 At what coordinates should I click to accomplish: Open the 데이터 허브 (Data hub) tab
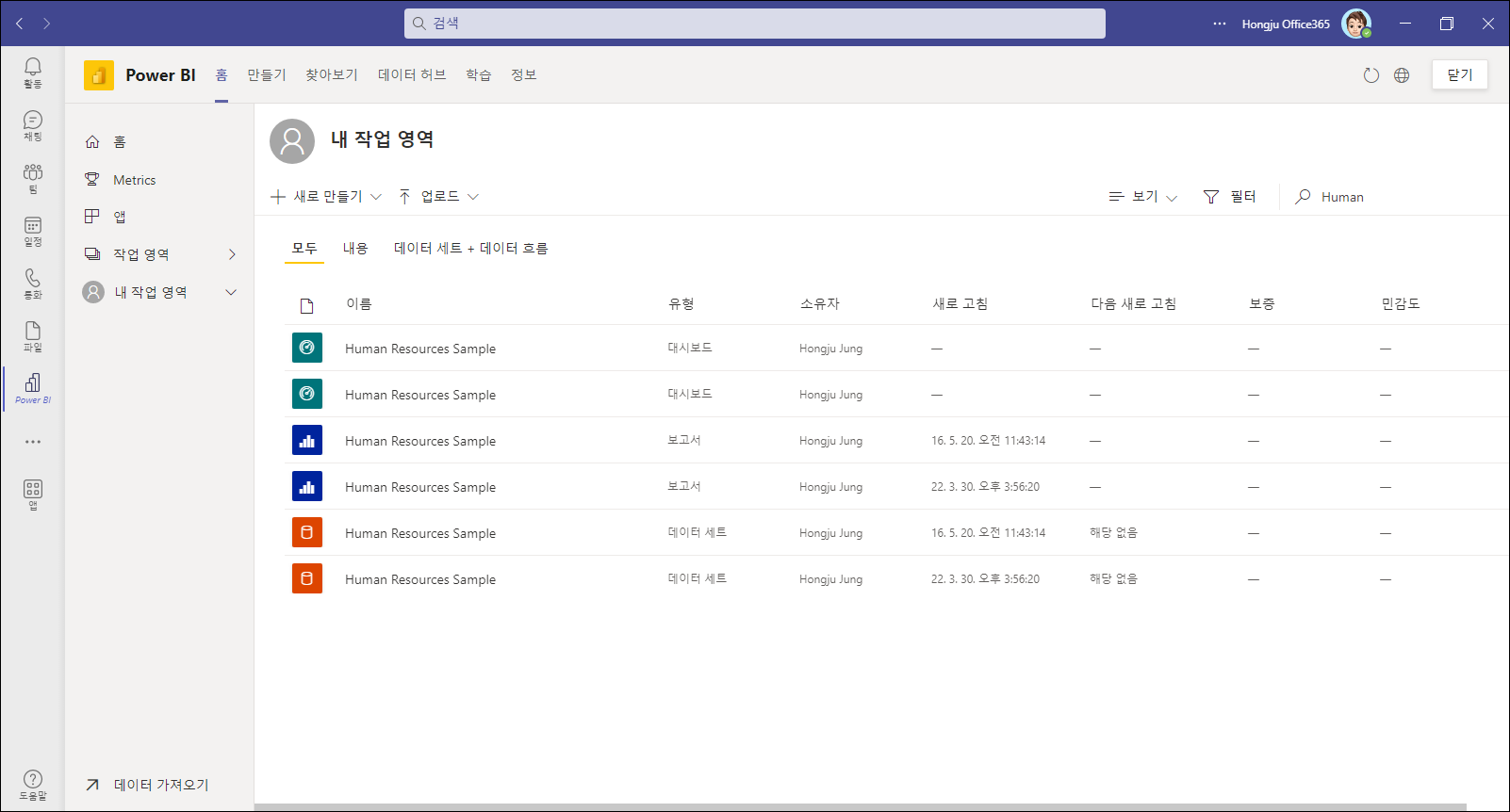(x=412, y=75)
